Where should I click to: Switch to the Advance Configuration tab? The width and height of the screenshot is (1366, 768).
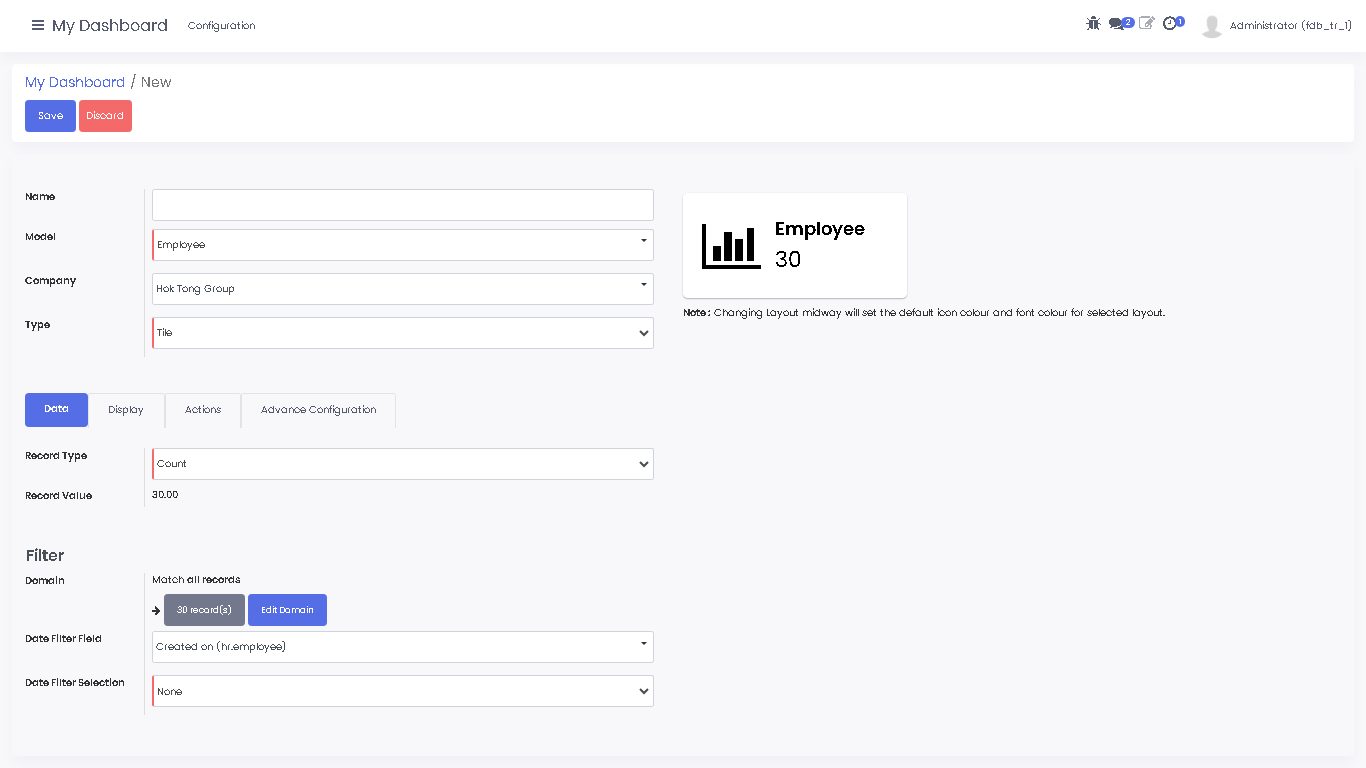(x=318, y=410)
